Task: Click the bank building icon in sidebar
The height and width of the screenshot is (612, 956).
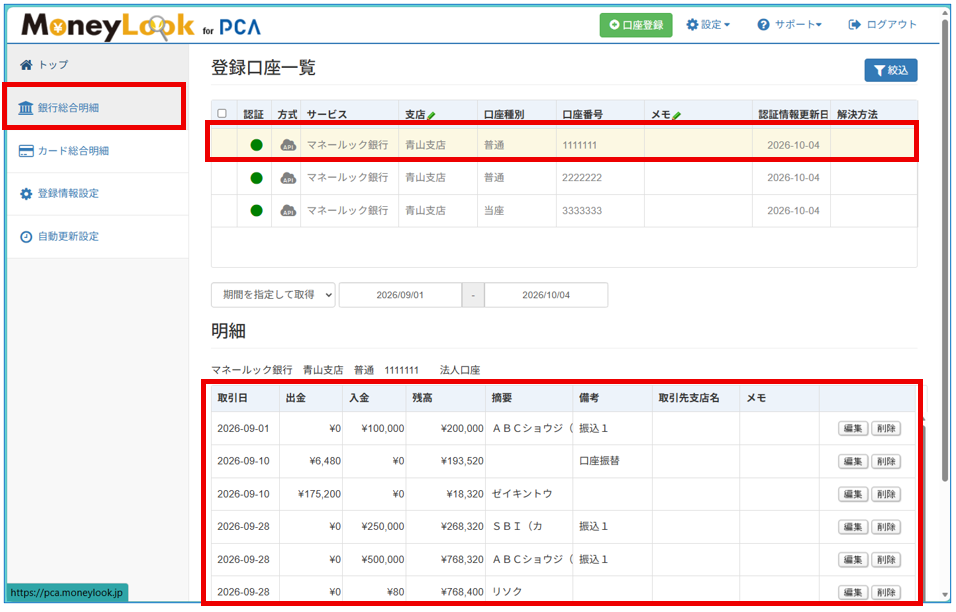Action: click(26, 108)
